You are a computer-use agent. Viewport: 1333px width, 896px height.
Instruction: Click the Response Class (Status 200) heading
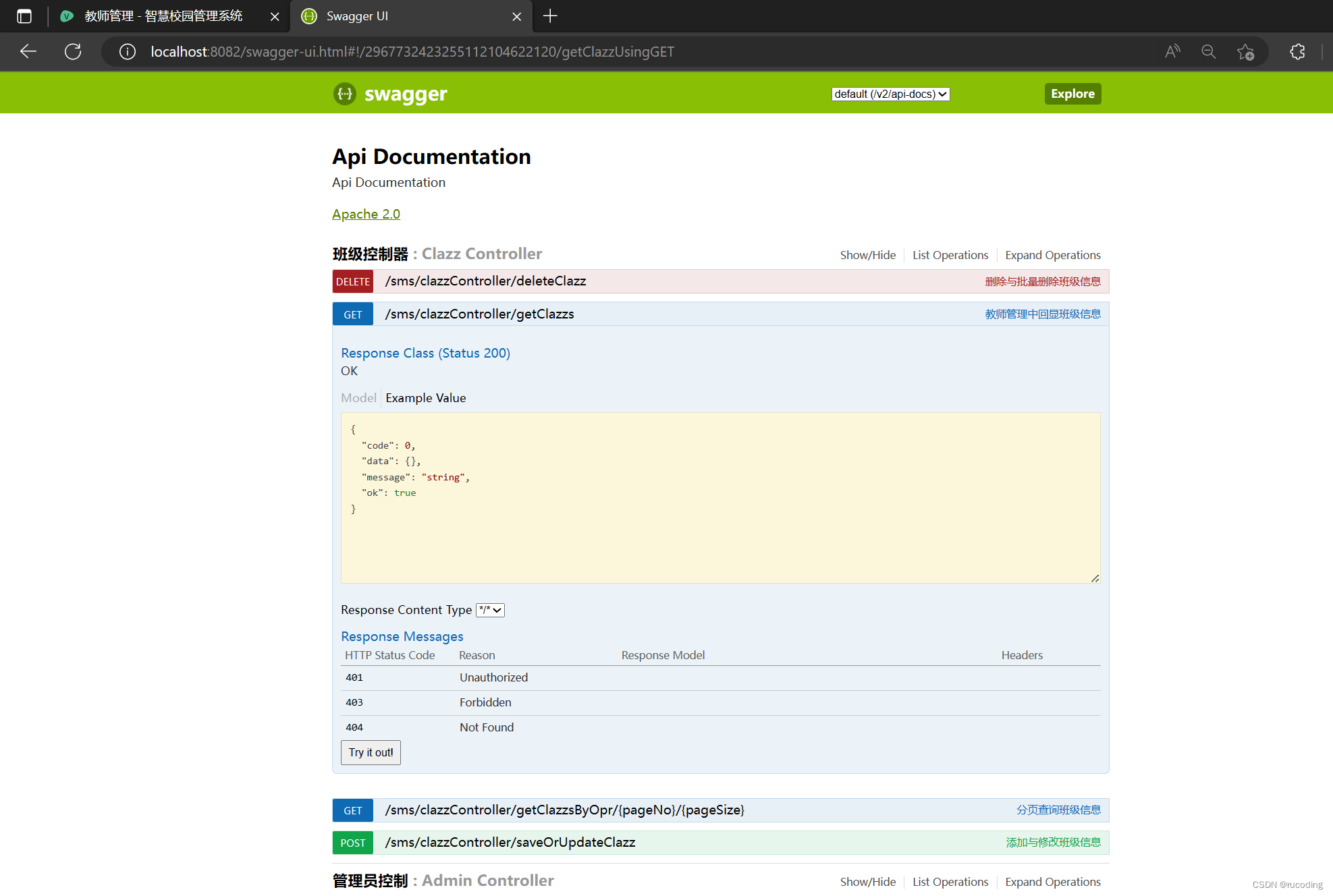(x=425, y=353)
